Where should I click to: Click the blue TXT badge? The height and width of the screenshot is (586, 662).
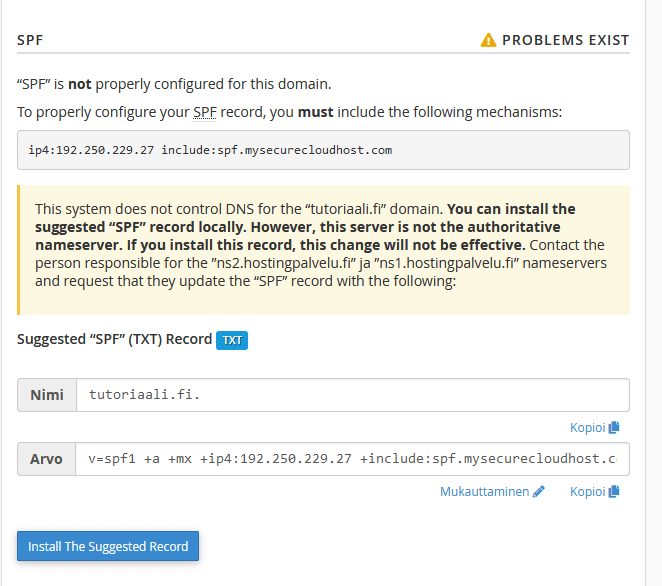(x=232, y=340)
